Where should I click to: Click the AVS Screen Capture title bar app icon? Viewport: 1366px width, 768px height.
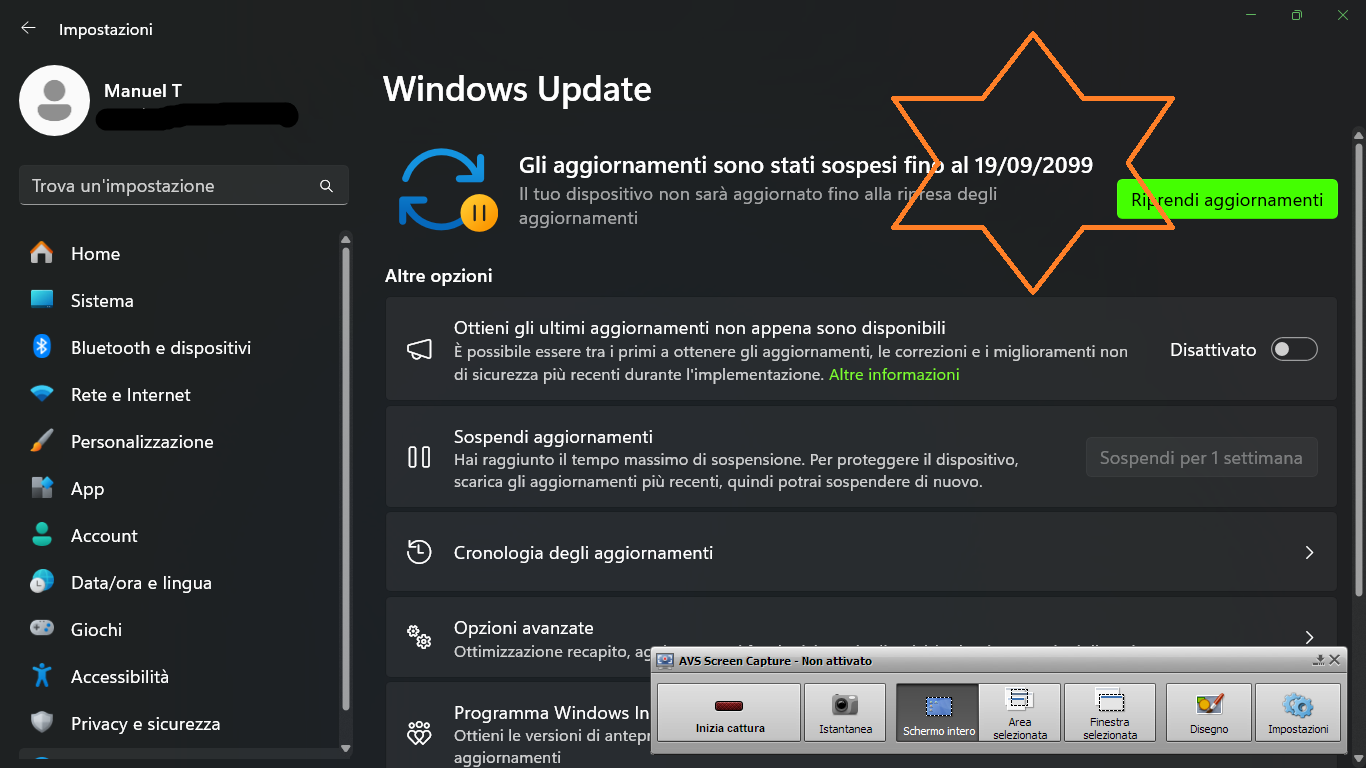[665, 661]
